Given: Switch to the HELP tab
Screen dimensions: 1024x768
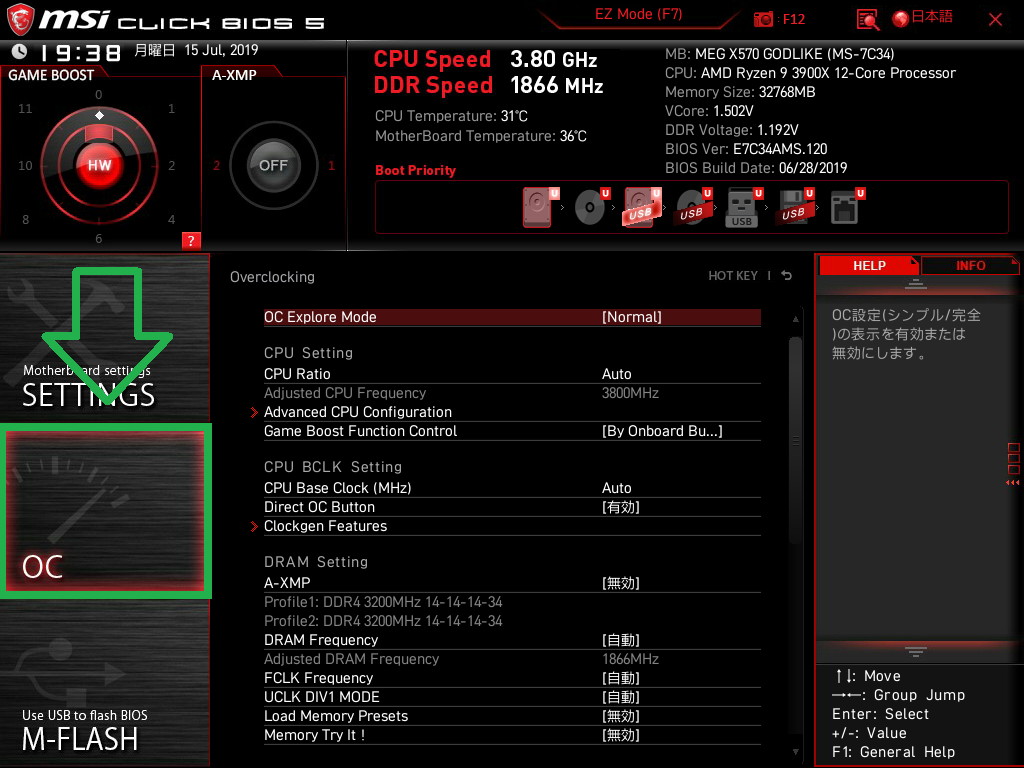Looking at the screenshot, I should click(x=869, y=265).
